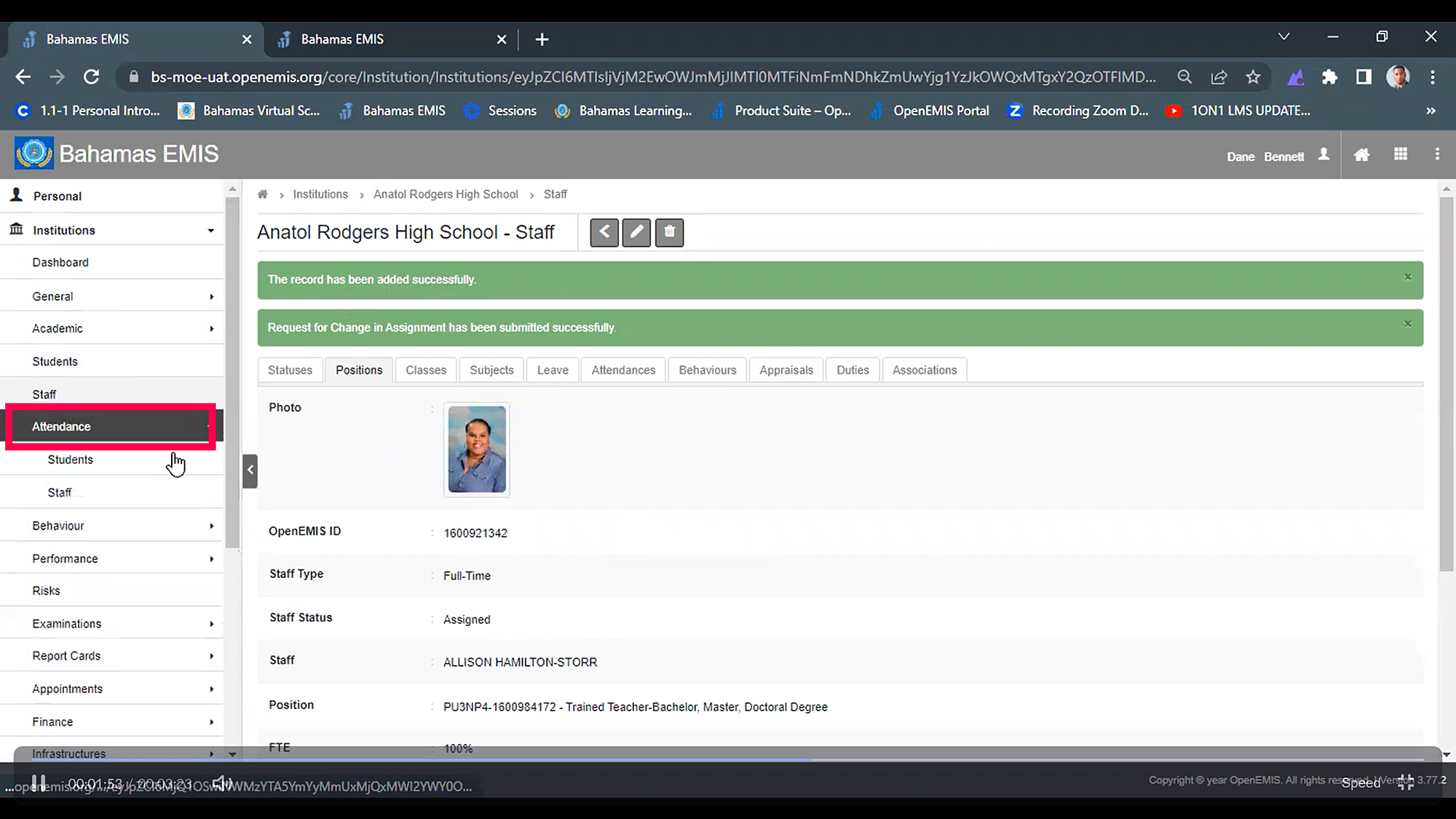Bookmark this page with star icon

[1253, 76]
